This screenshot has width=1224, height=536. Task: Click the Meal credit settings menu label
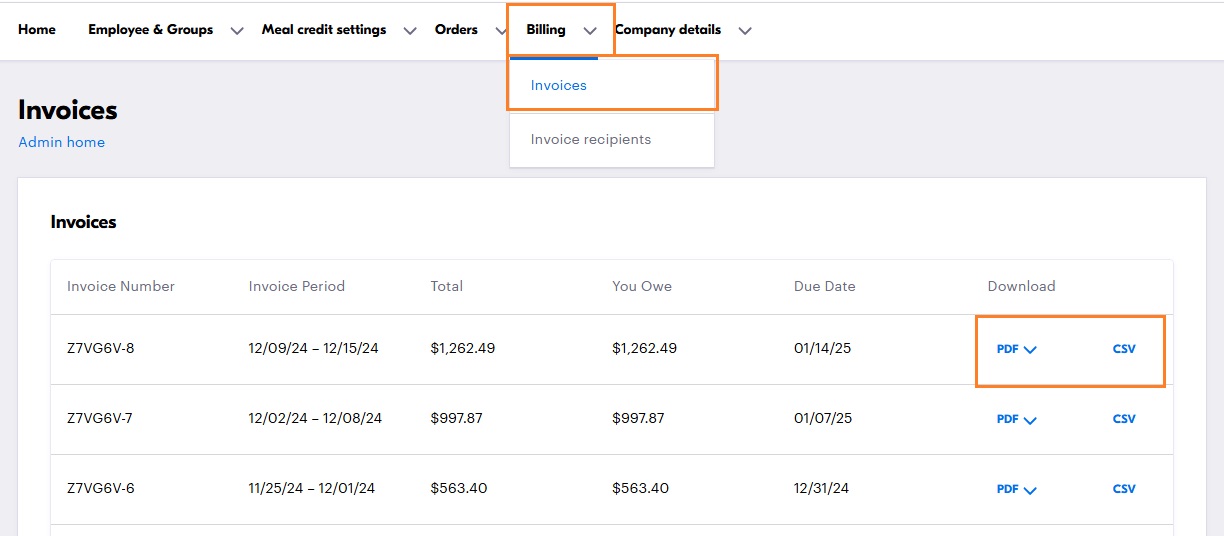pos(324,30)
